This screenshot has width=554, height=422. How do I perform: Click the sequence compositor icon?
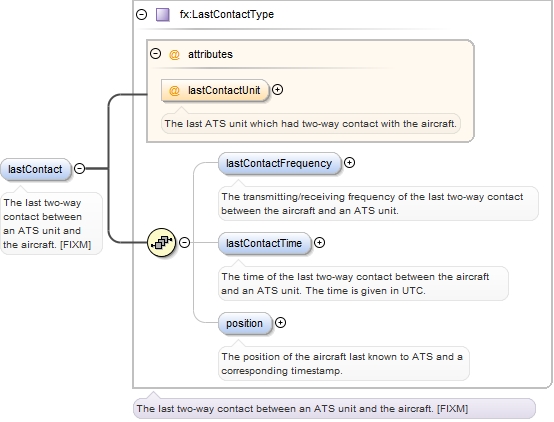click(x=161, y=242)
